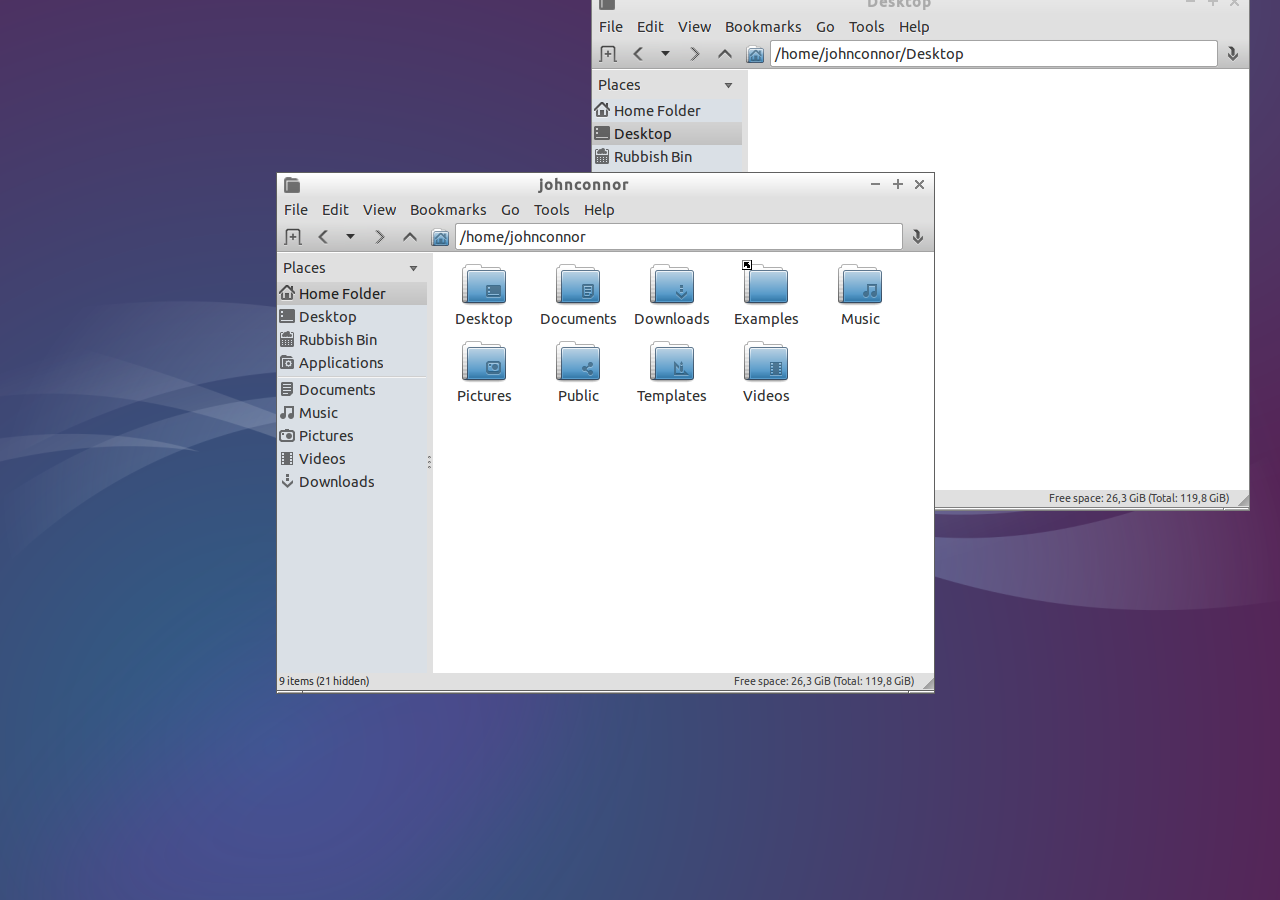Select Desktop in Desktop window sidebar

pyautogui.click(x=667, y=134)
